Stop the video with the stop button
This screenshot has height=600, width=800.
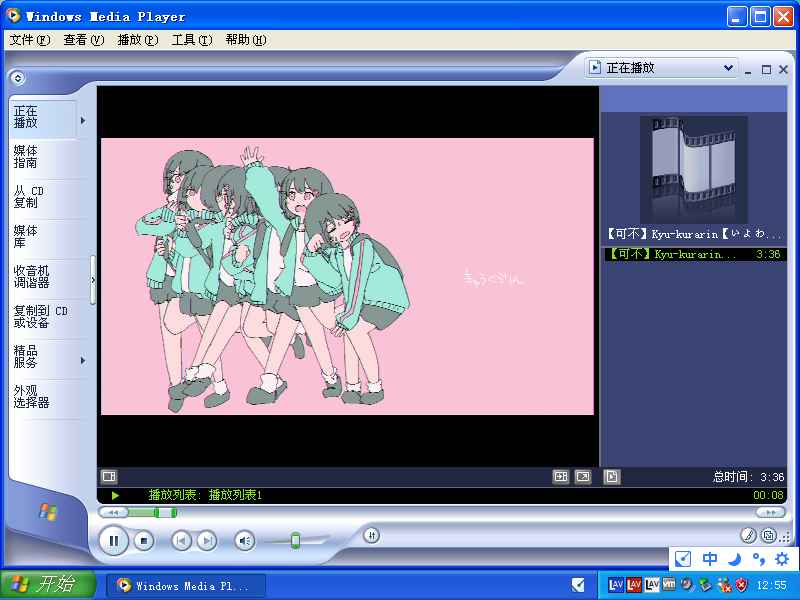[x=144, y=541]
